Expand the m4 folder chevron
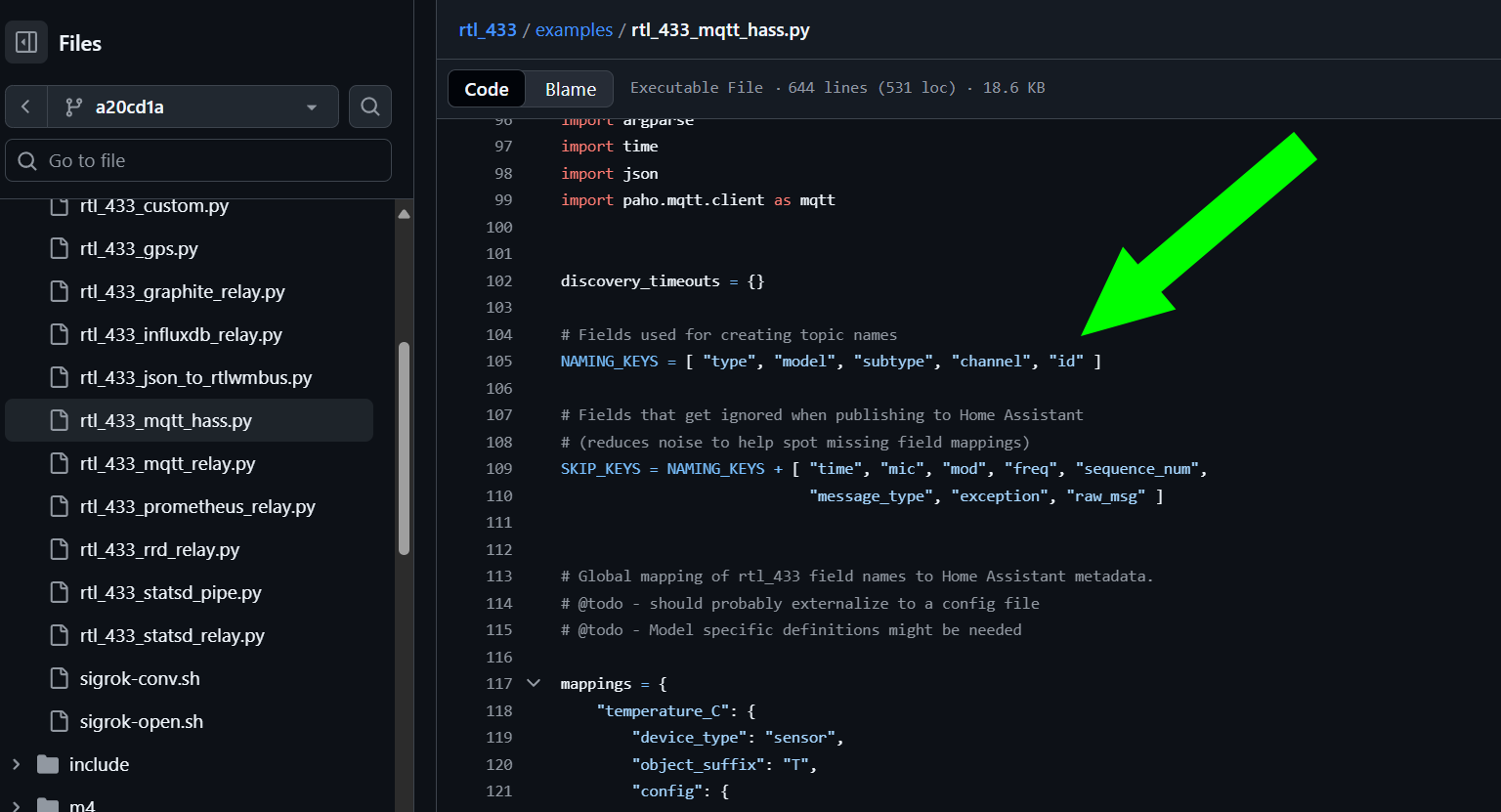 tap(16, 805)
